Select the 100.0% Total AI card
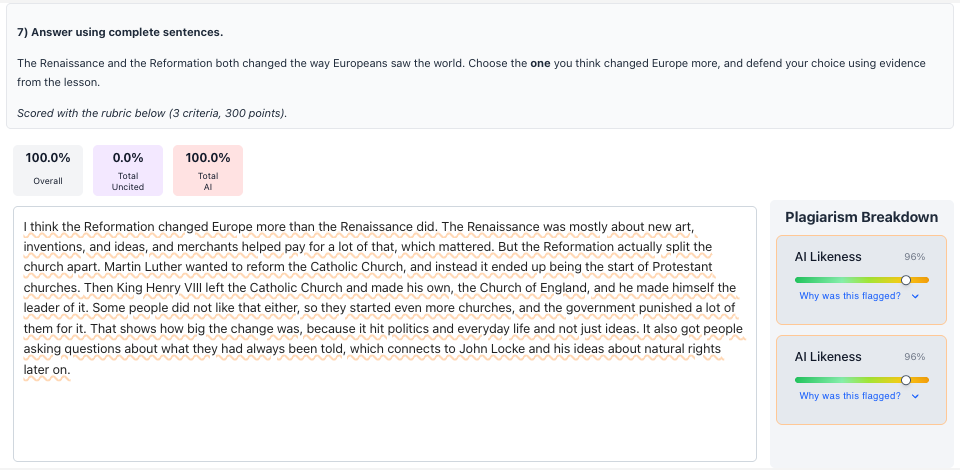Screen dimensions: 960x470 point(208,170)
